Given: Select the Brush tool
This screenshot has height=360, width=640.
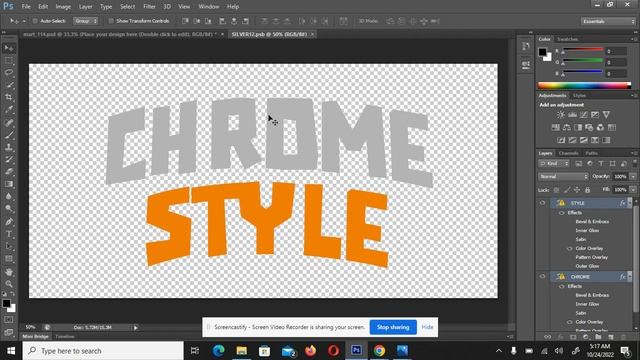Looking at the screenshot, I should point(9,135).
